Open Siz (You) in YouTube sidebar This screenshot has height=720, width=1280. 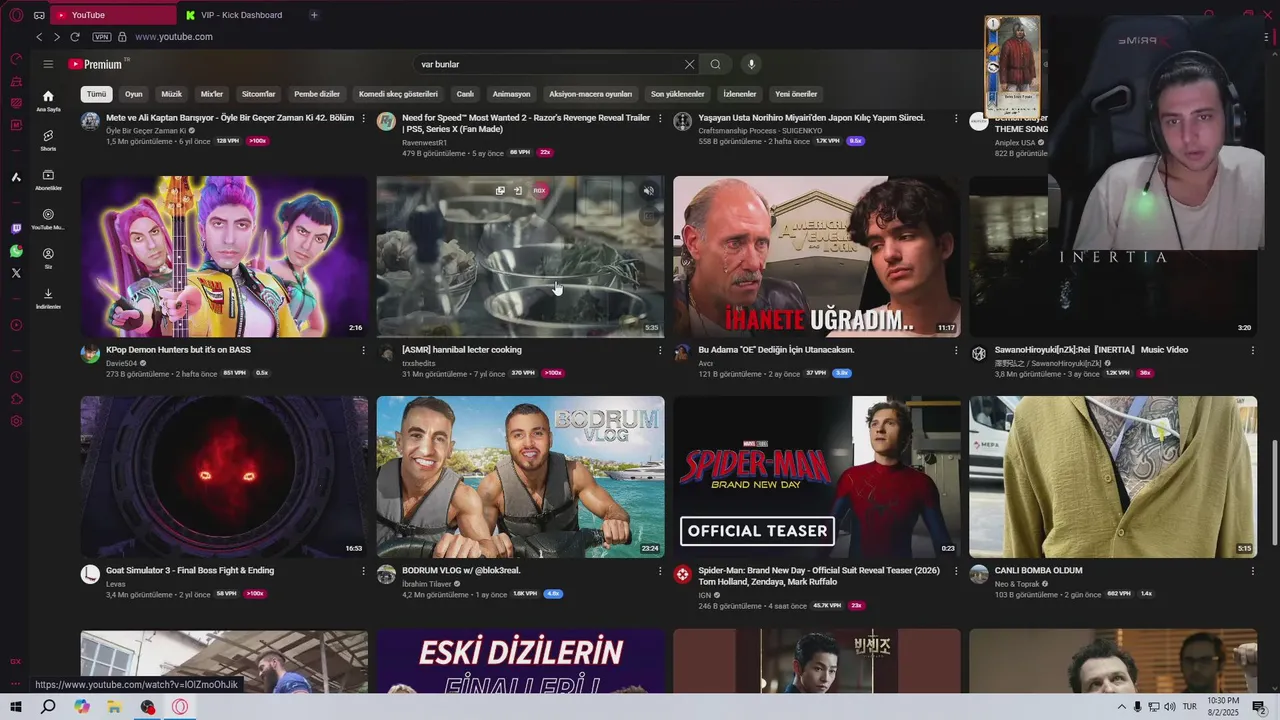[48, 259]
